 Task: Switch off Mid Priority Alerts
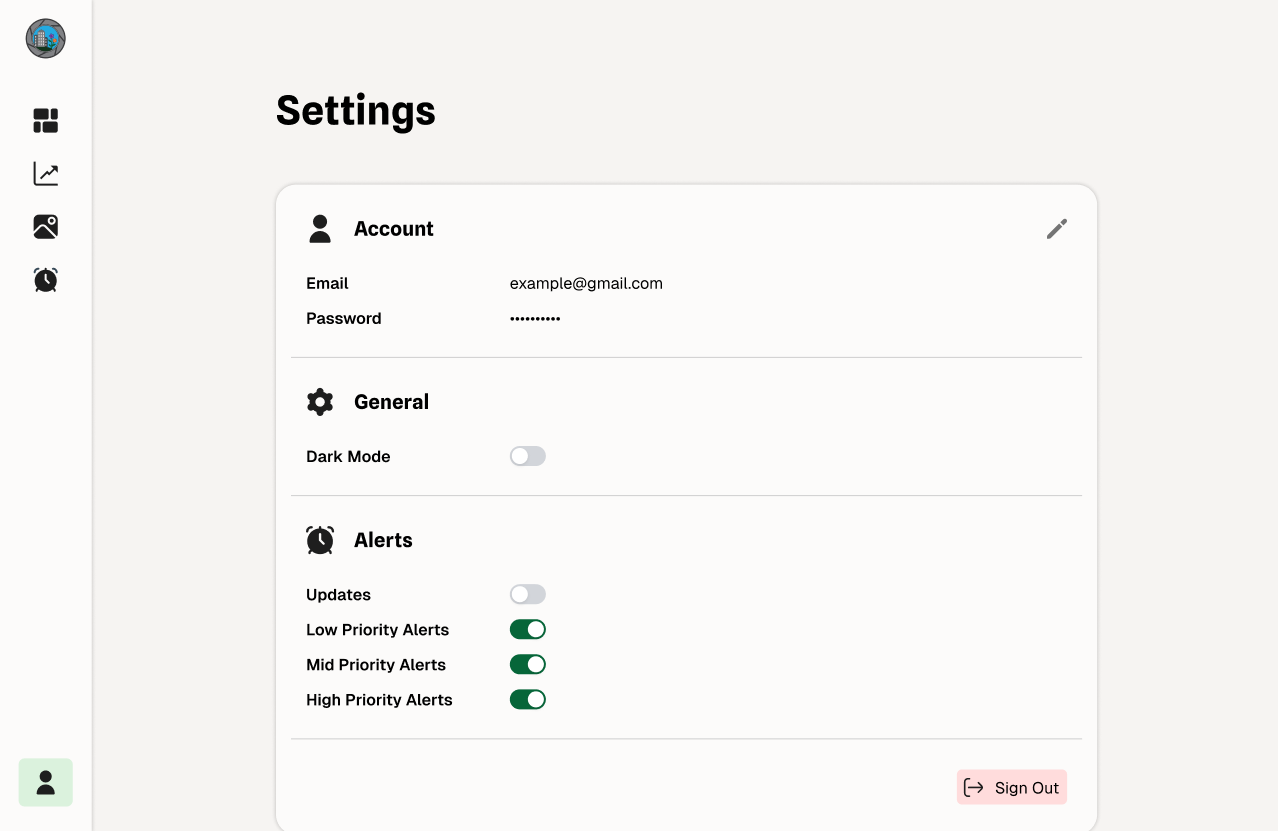528,664
